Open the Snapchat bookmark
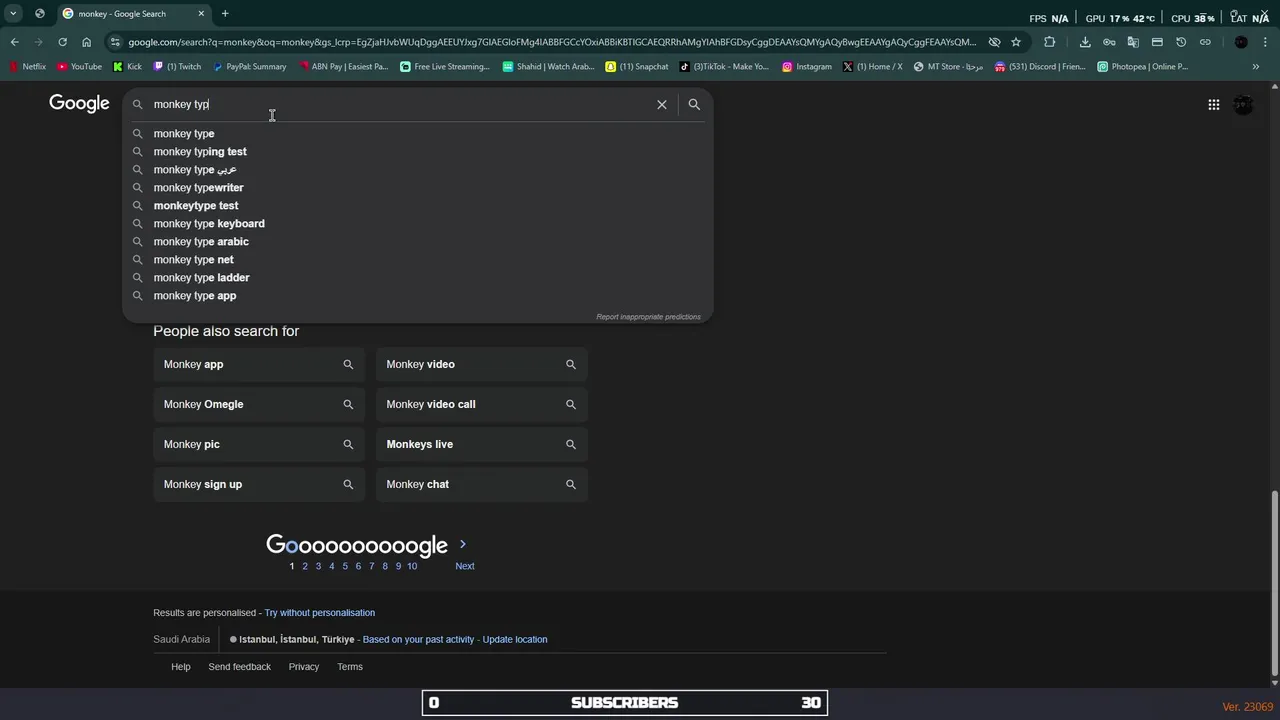1280x720 pixels. pos(638,67)
